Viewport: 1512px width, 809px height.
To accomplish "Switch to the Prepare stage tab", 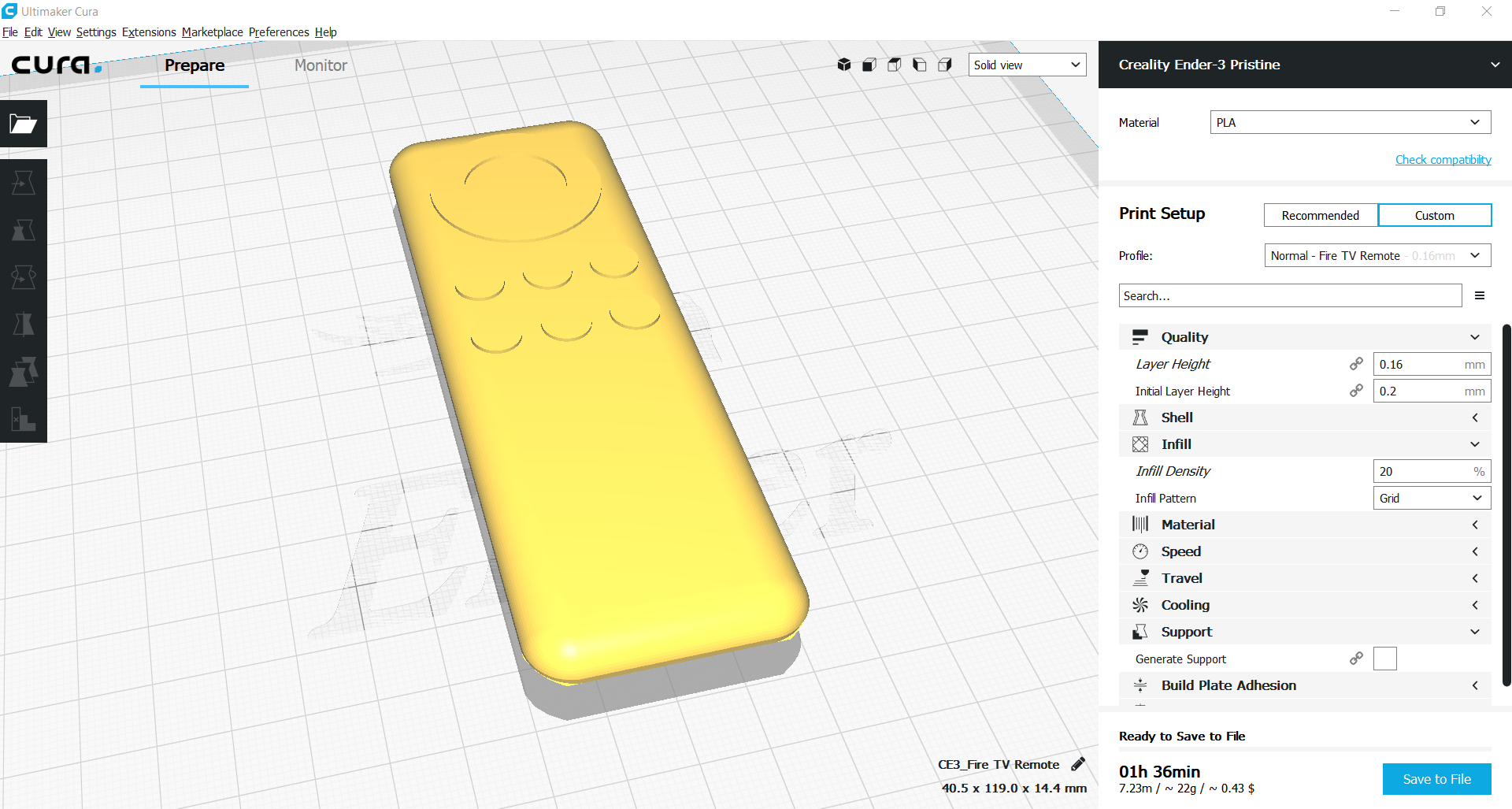I will coord(195,65).
